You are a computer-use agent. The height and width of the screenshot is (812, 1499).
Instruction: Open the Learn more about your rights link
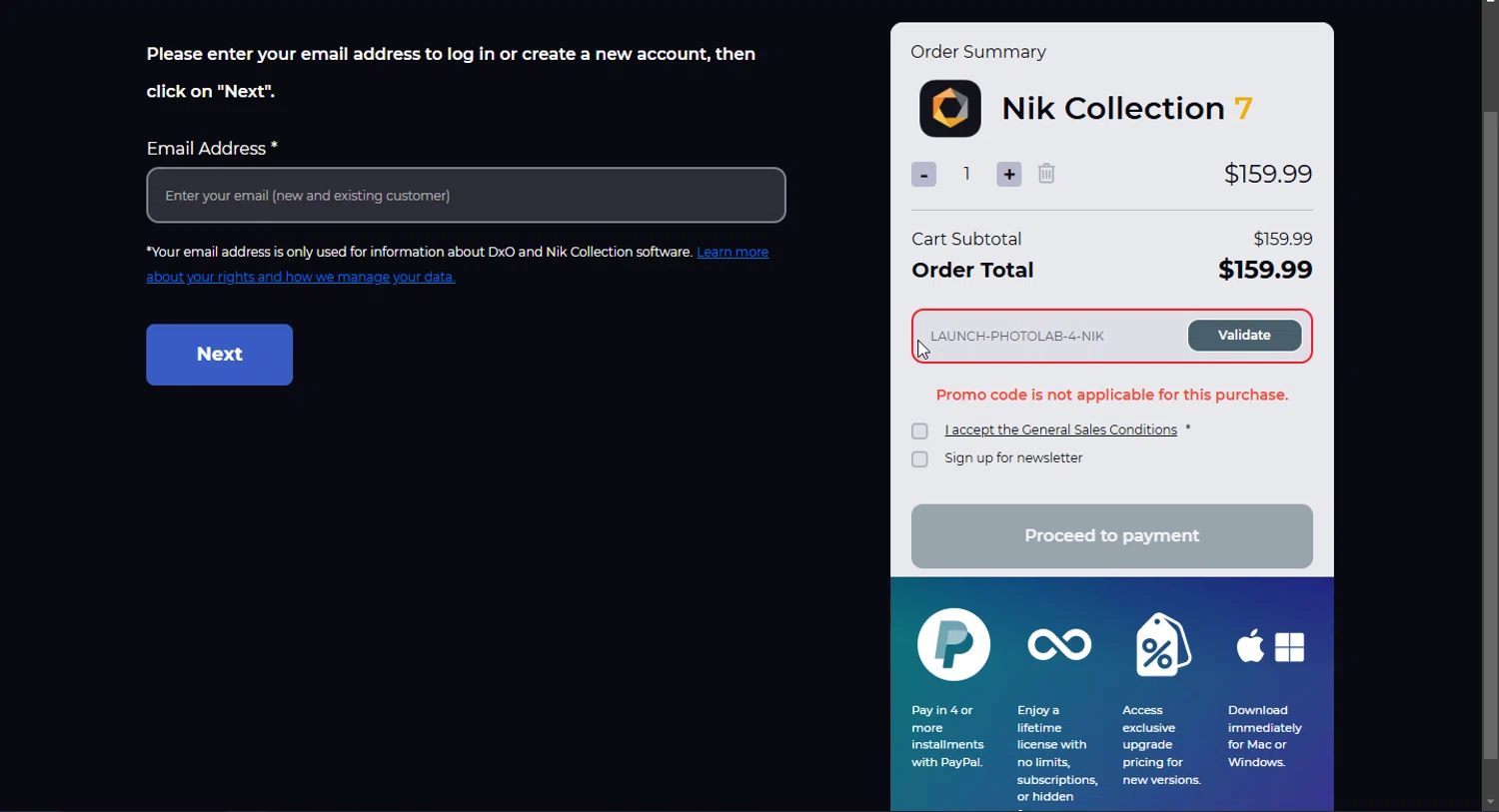pos(458,265)
